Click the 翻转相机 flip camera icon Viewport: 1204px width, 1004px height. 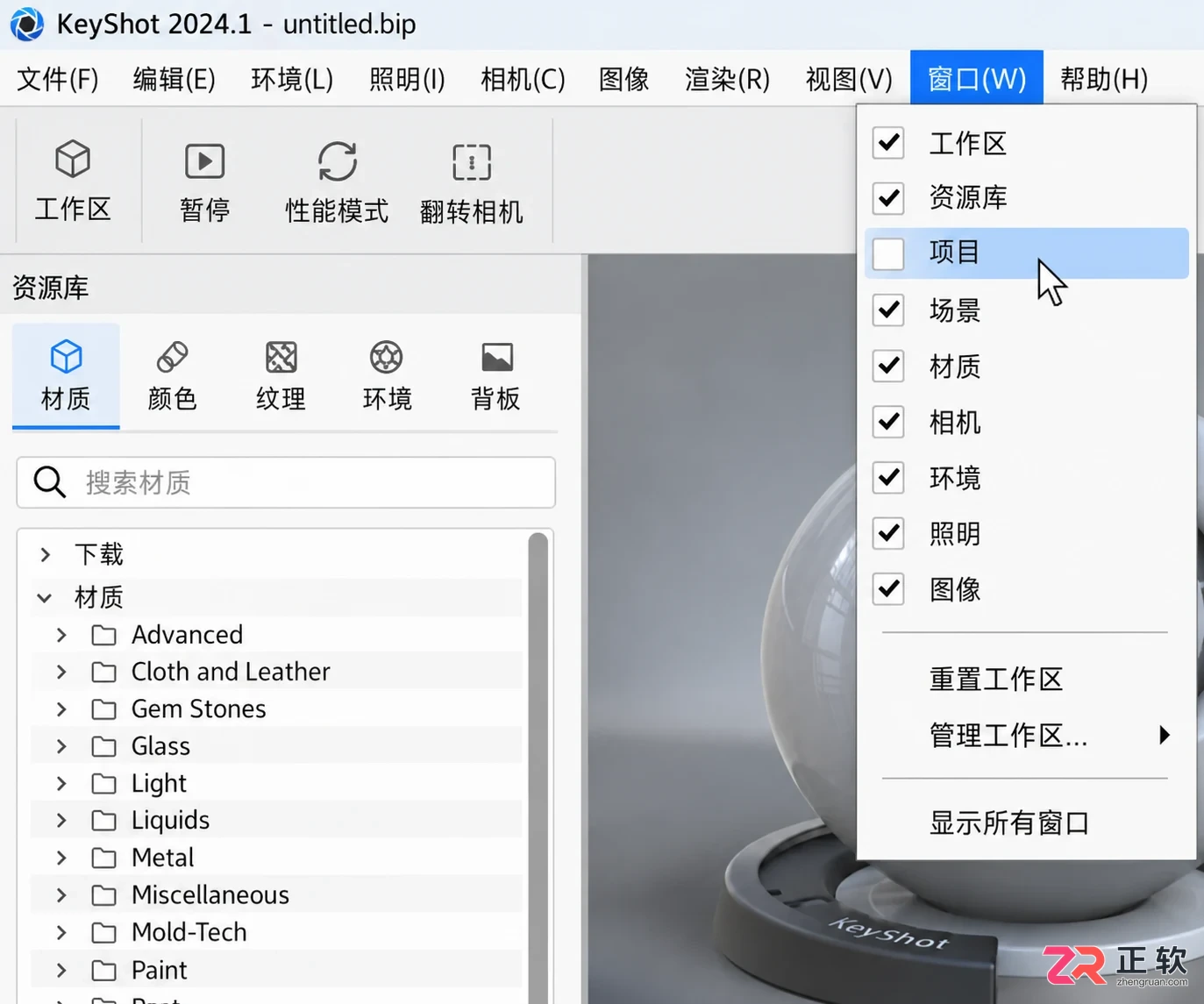point(471,162)
